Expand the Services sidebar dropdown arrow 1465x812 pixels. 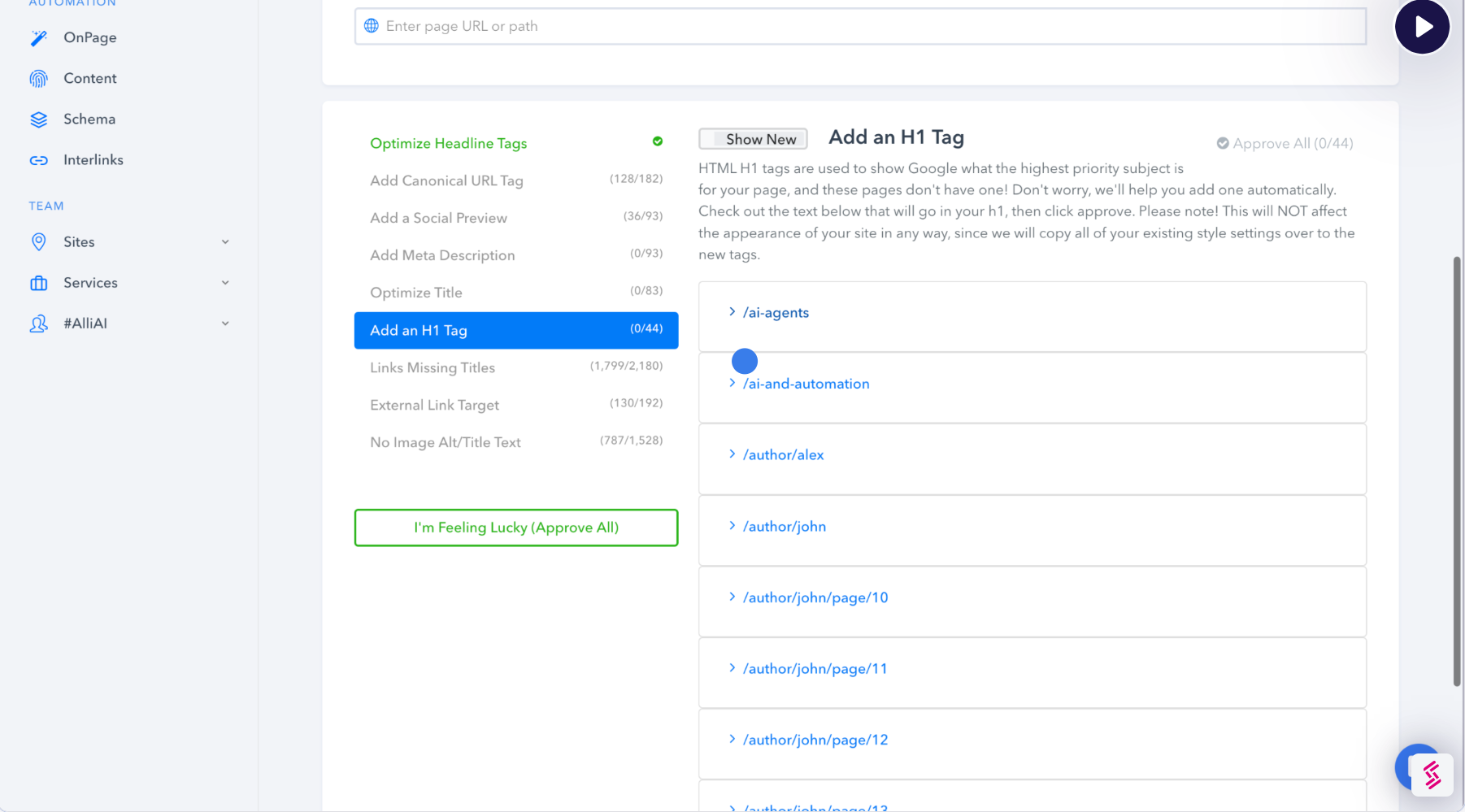click(225, 283)
